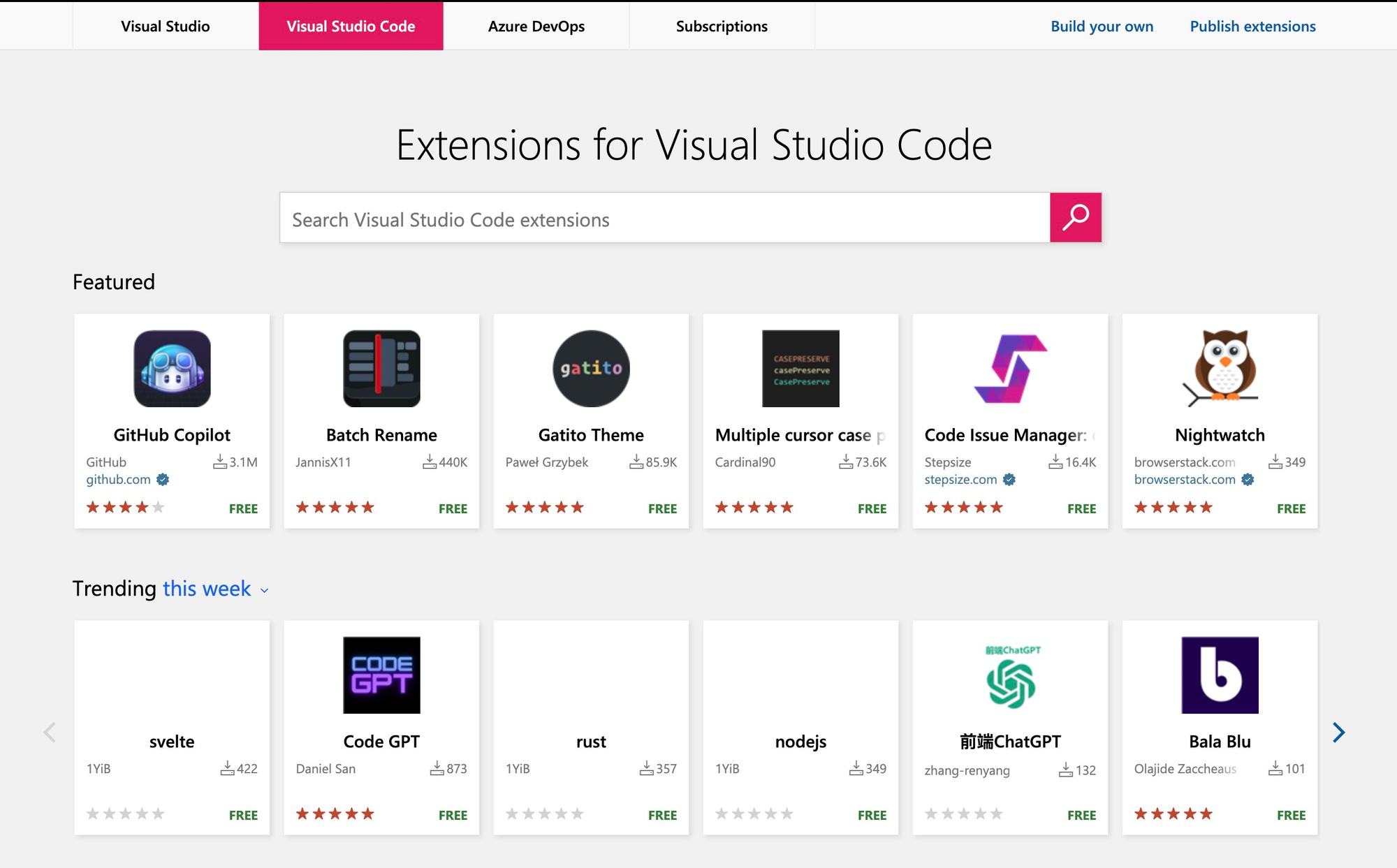The width and height of the screenshot is (1397, 868).
Task: Switch to the Azure DevOps tab
Action: click(x=536, y=26)
